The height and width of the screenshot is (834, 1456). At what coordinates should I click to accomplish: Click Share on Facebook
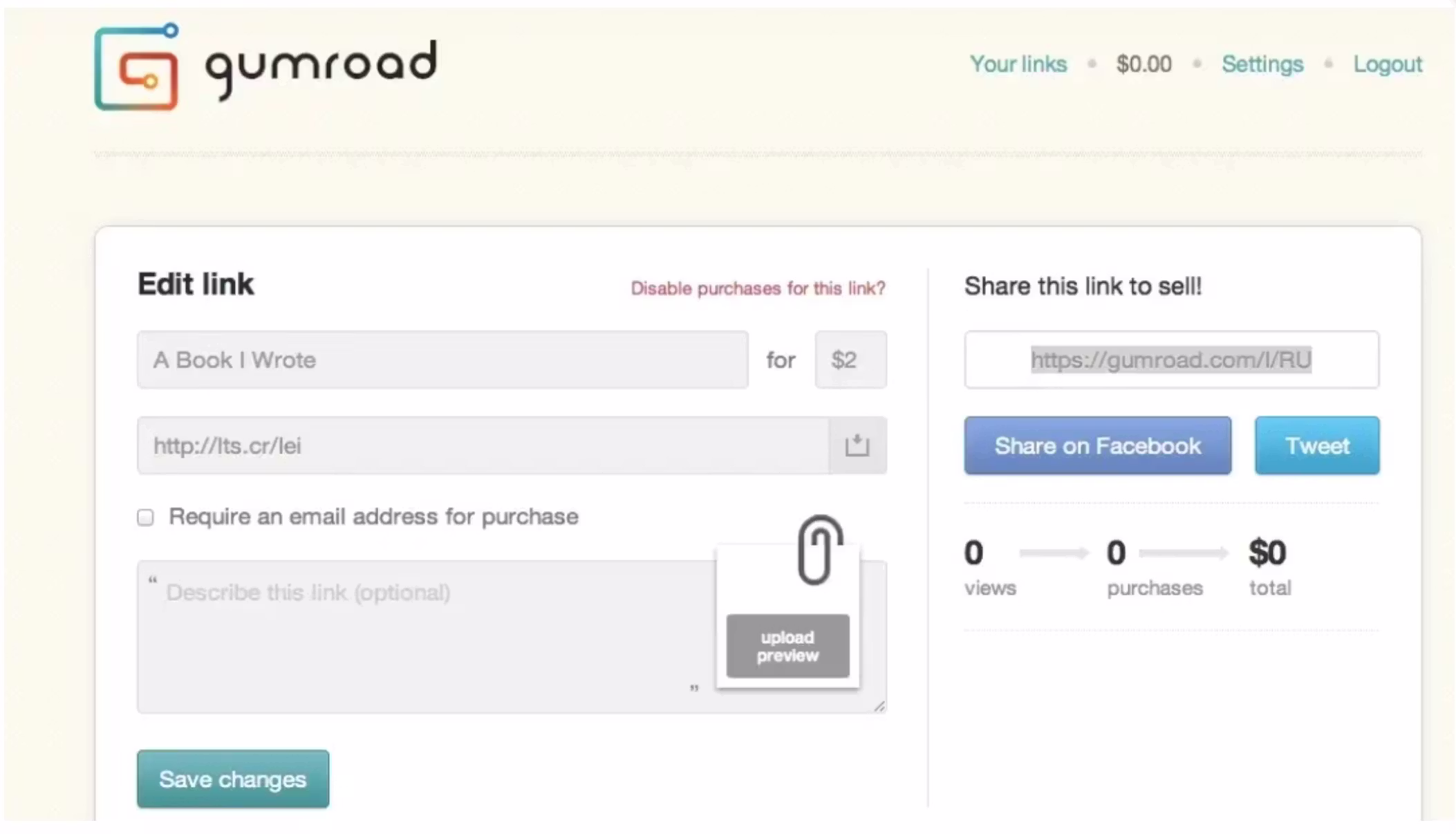pyautogui.click(x=1096, y=445)
